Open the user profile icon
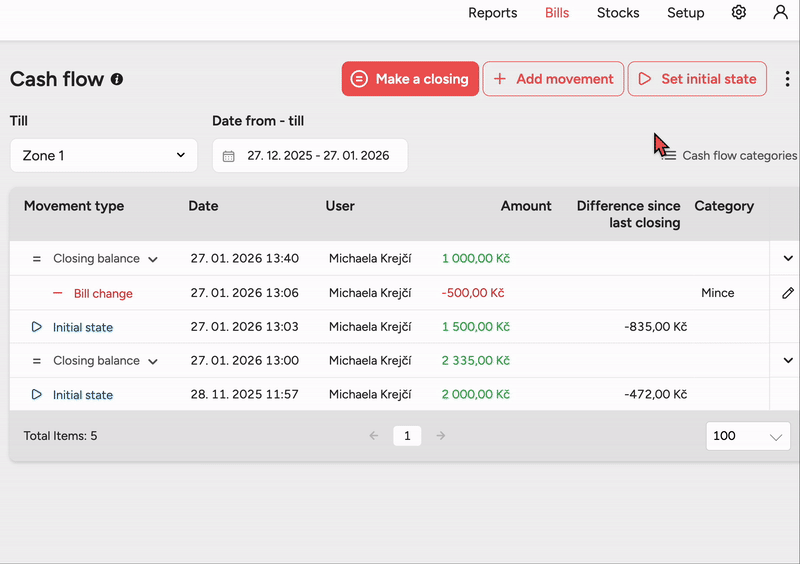The width and height of the screenshot is (800, 564). (781, 13)
